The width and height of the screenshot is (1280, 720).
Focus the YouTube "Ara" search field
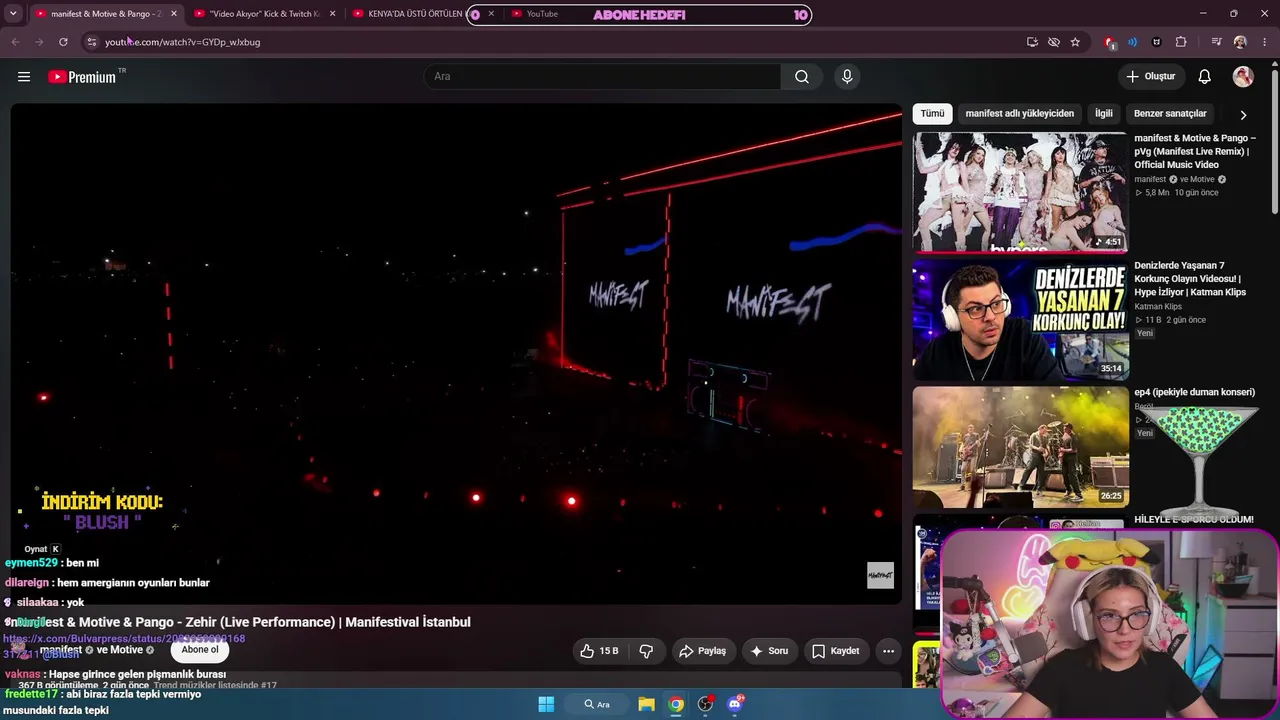(603, 77)
